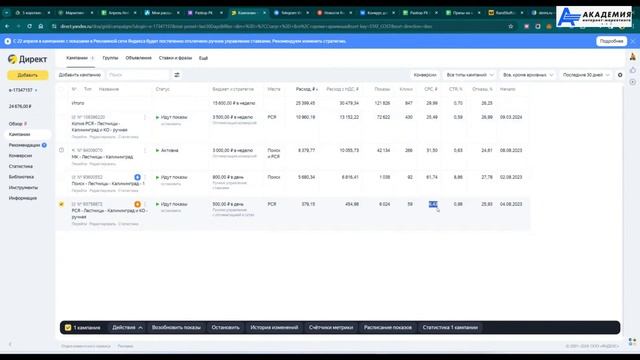Go back in the browser
The image size is (640, 360).
(7, 26)
